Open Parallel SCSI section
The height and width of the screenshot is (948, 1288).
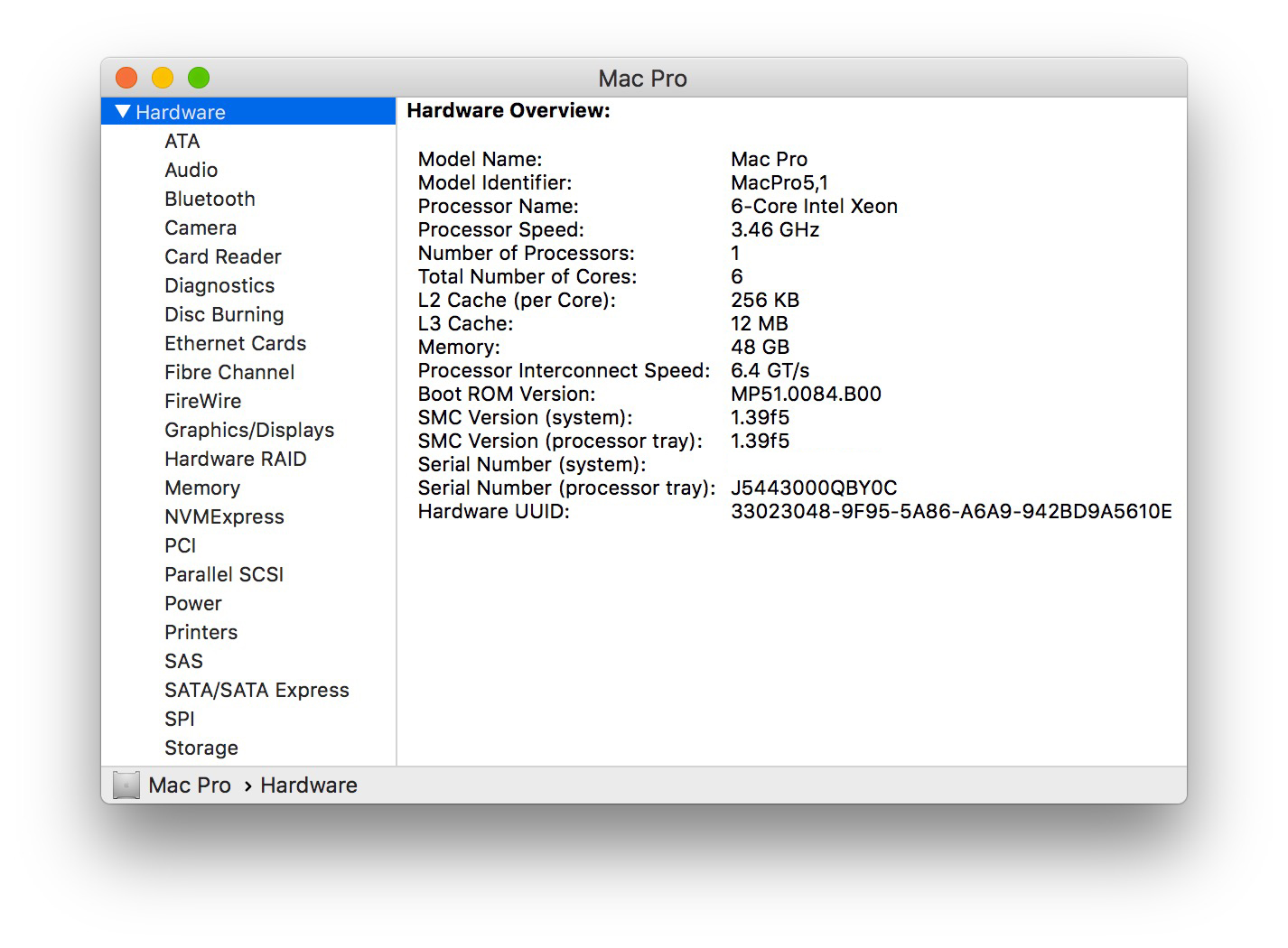pos(224,575)
